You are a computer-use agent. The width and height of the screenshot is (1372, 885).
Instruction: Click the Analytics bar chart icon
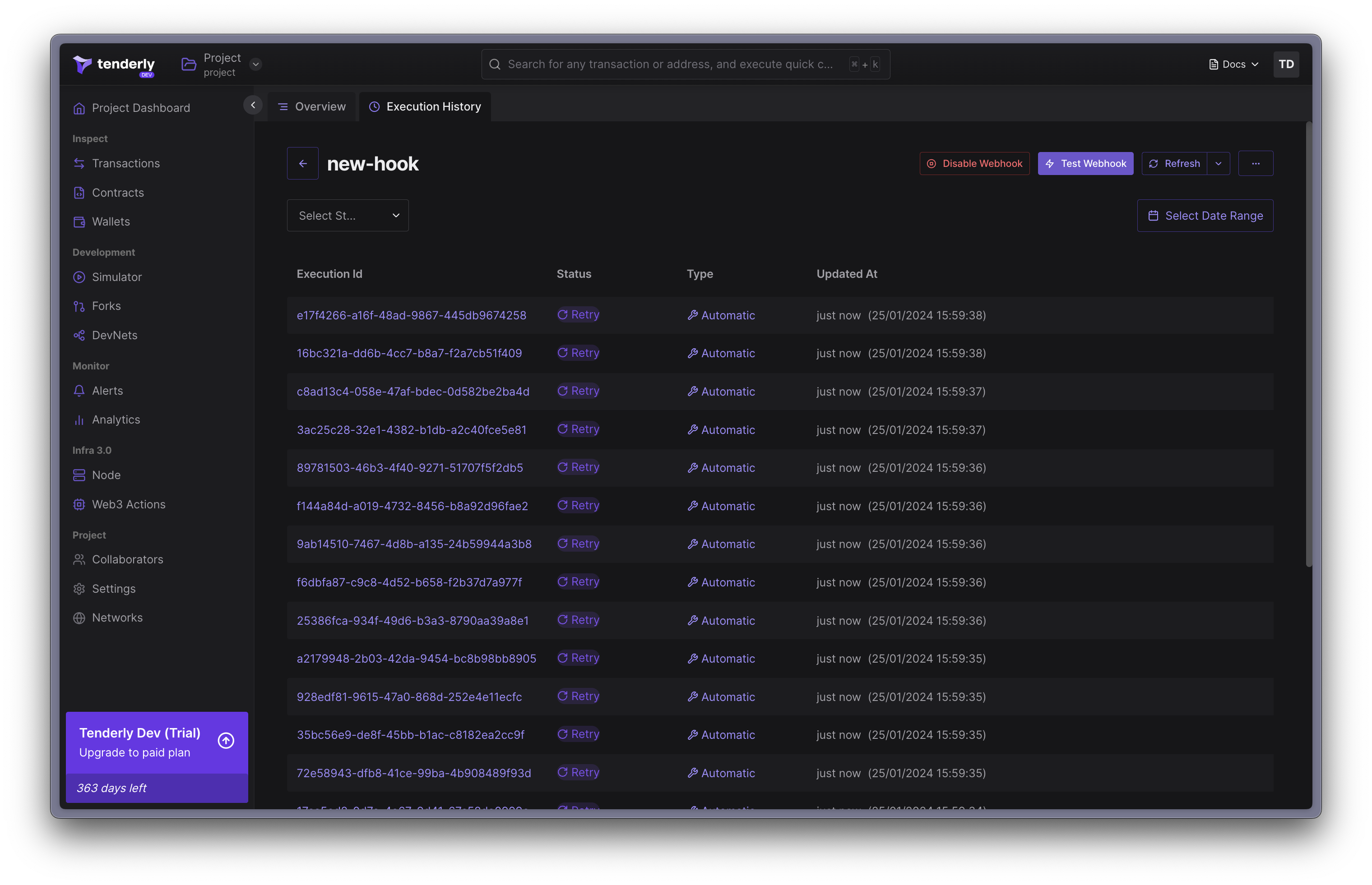click(79, 420)
